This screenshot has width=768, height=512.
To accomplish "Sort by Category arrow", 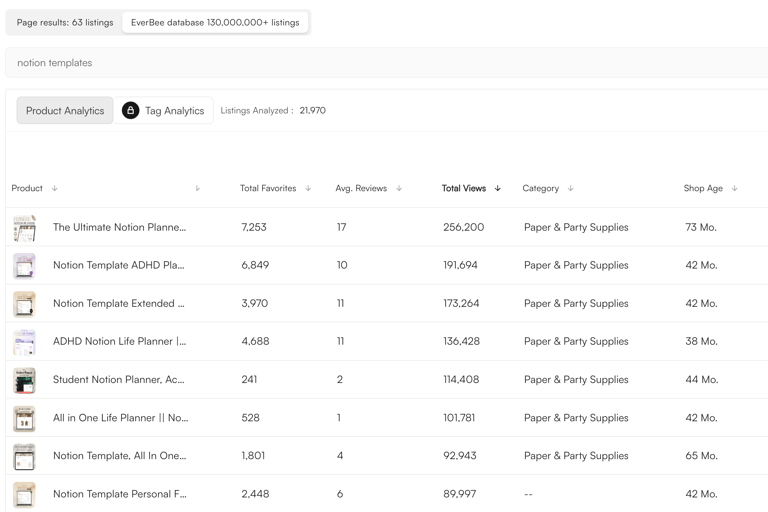I will 571,188.
